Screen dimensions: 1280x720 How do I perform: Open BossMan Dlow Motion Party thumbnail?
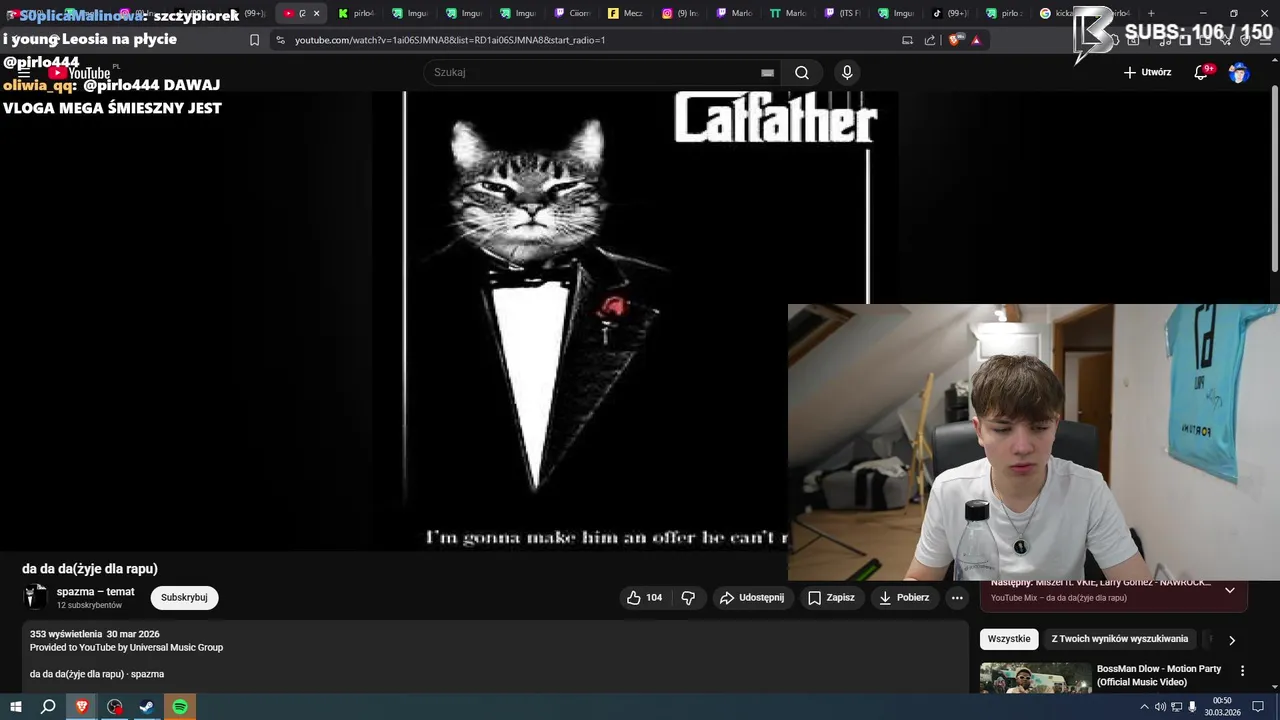(x=1035, y=678)
